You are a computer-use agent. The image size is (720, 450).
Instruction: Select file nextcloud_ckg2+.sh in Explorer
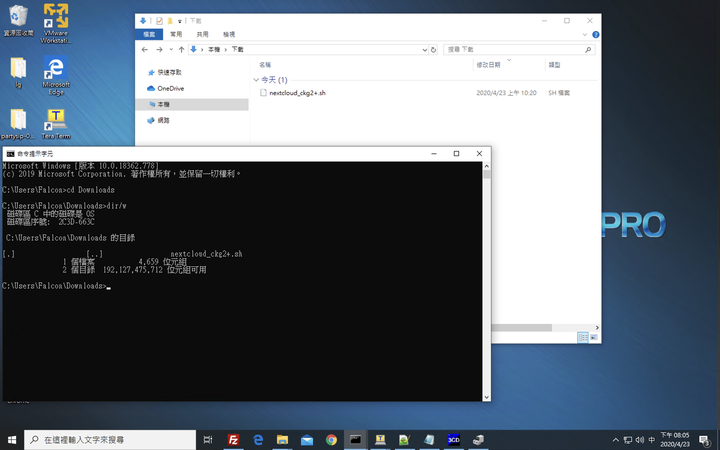pyautogui.click(x=297, y=93)
